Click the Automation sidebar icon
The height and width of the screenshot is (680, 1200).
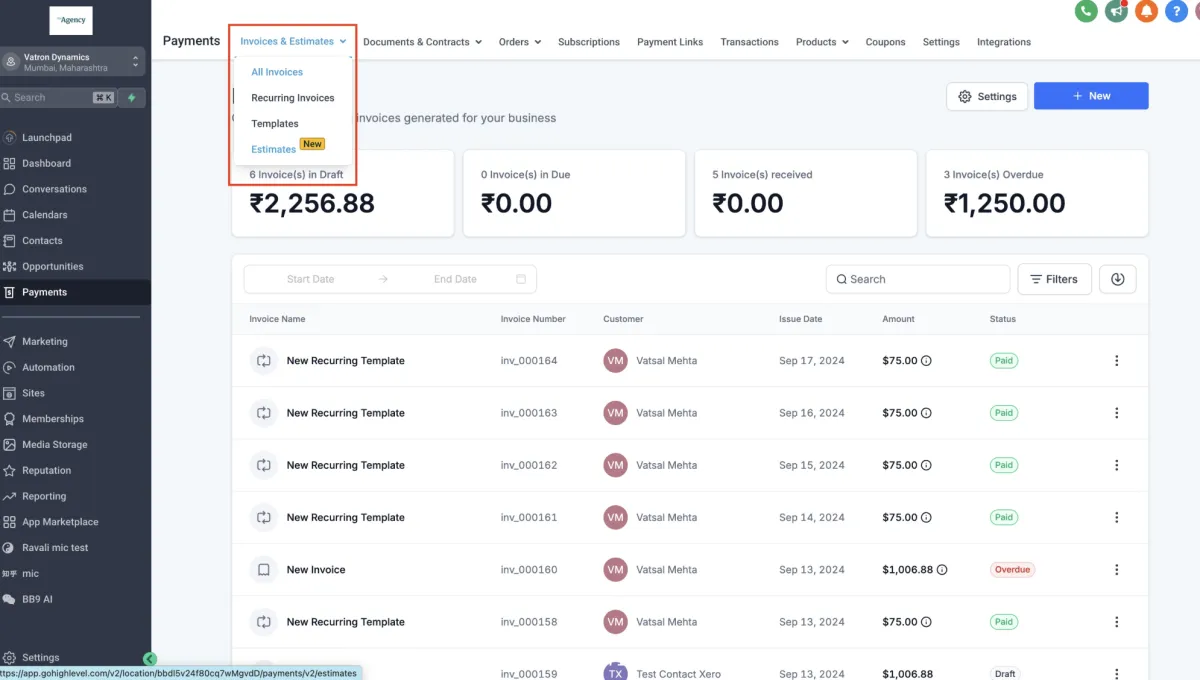(10, 367)
